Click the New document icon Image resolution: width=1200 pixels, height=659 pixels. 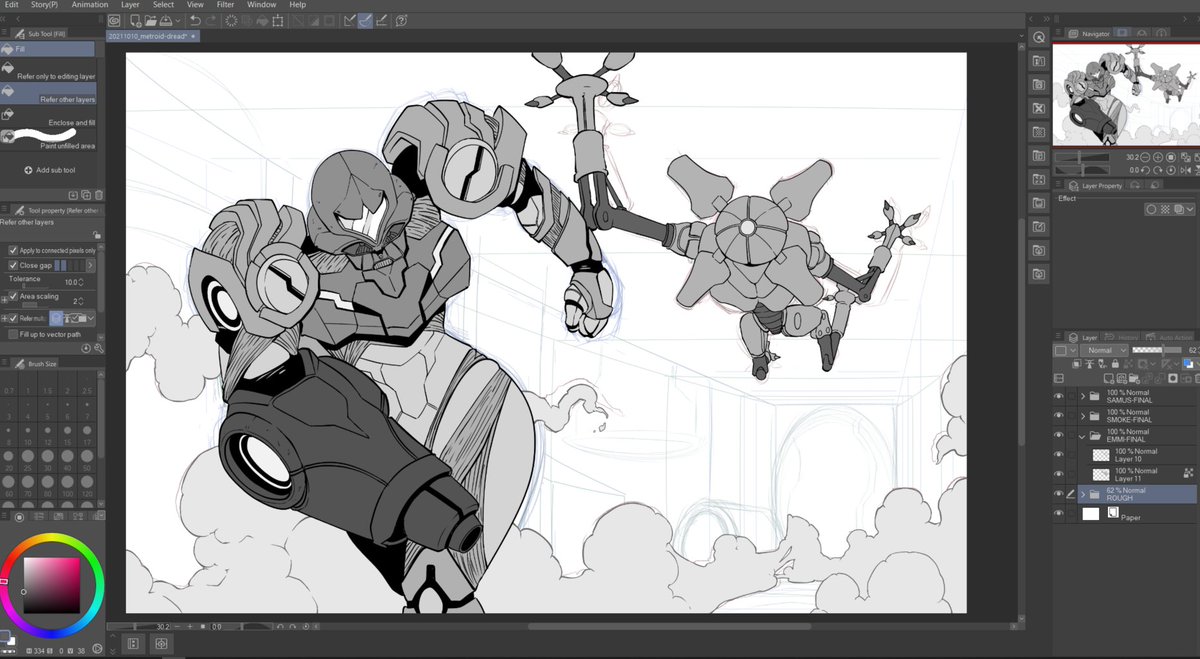pos(134,20)
